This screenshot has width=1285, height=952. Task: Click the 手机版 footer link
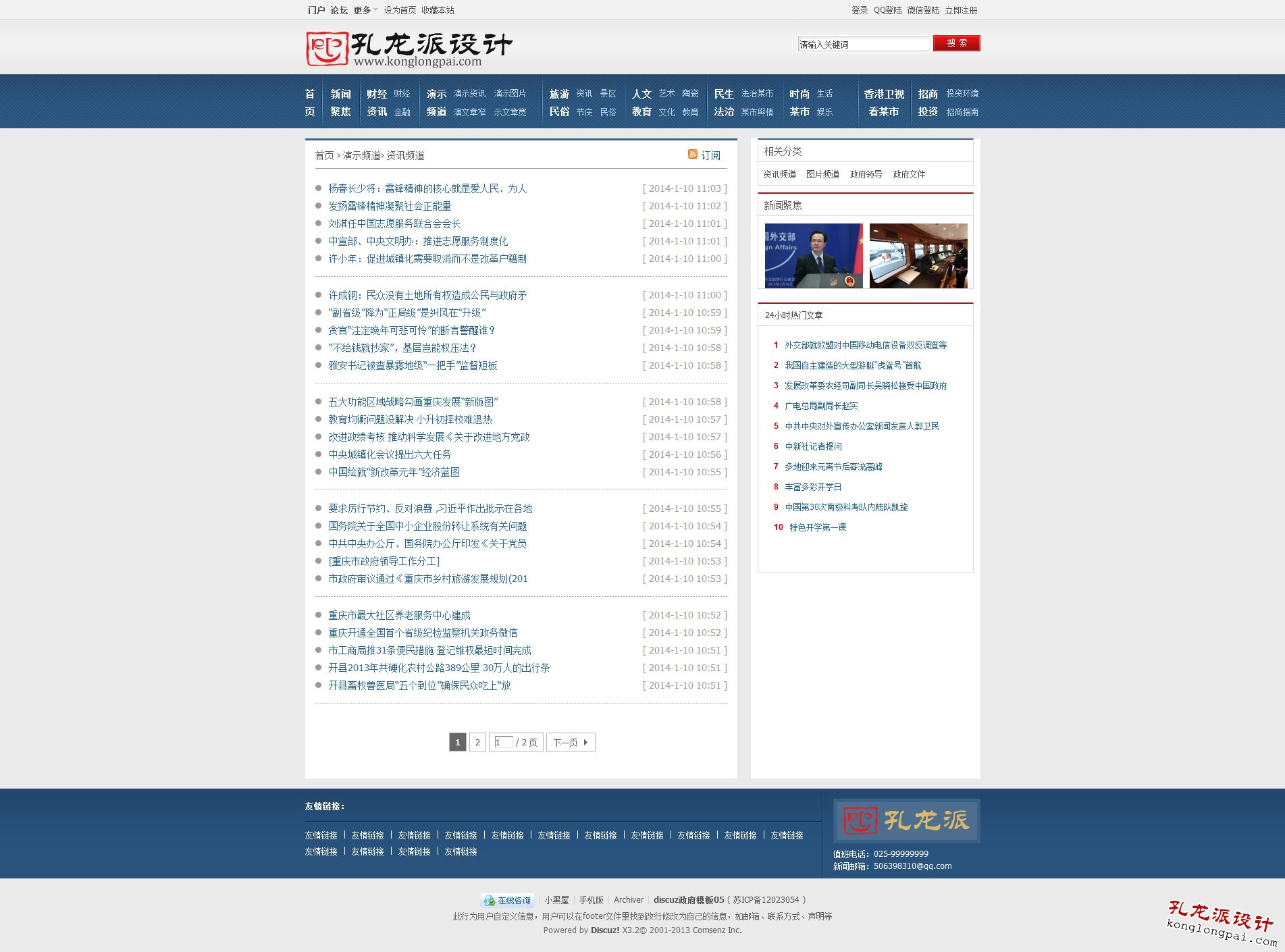point(591,900)
